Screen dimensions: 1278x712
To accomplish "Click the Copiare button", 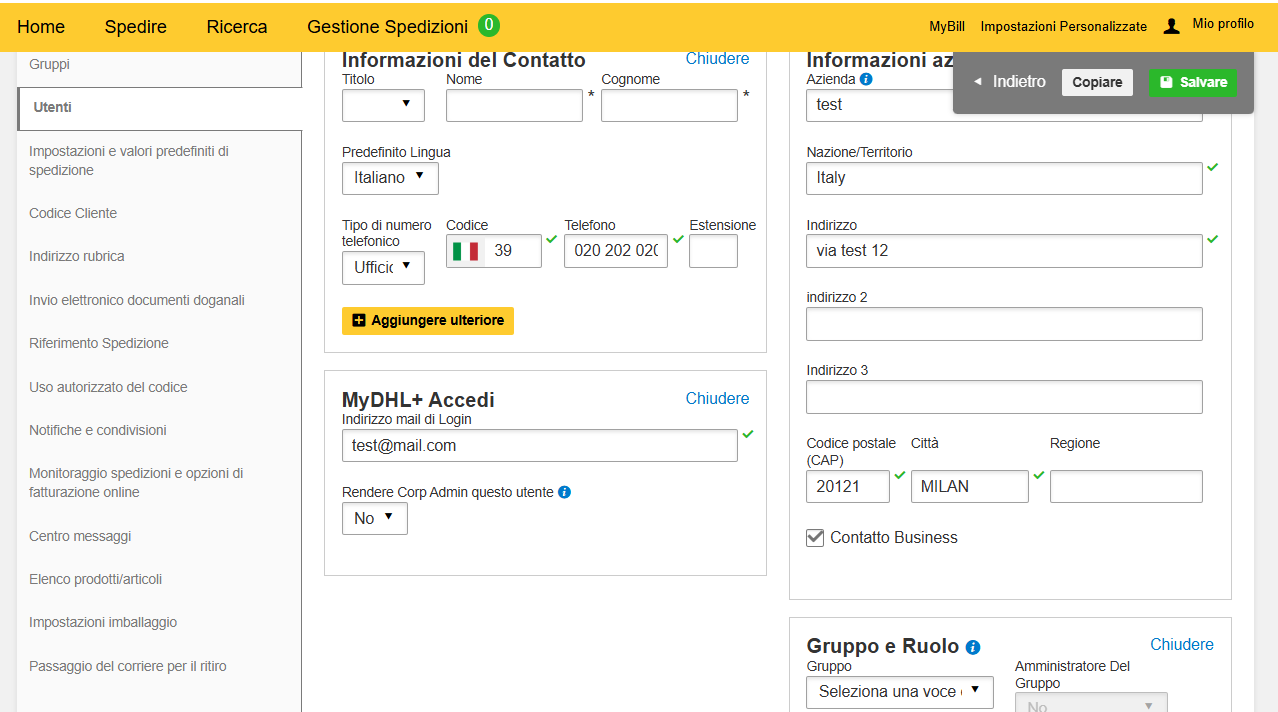I will (x=1097, y=83).
